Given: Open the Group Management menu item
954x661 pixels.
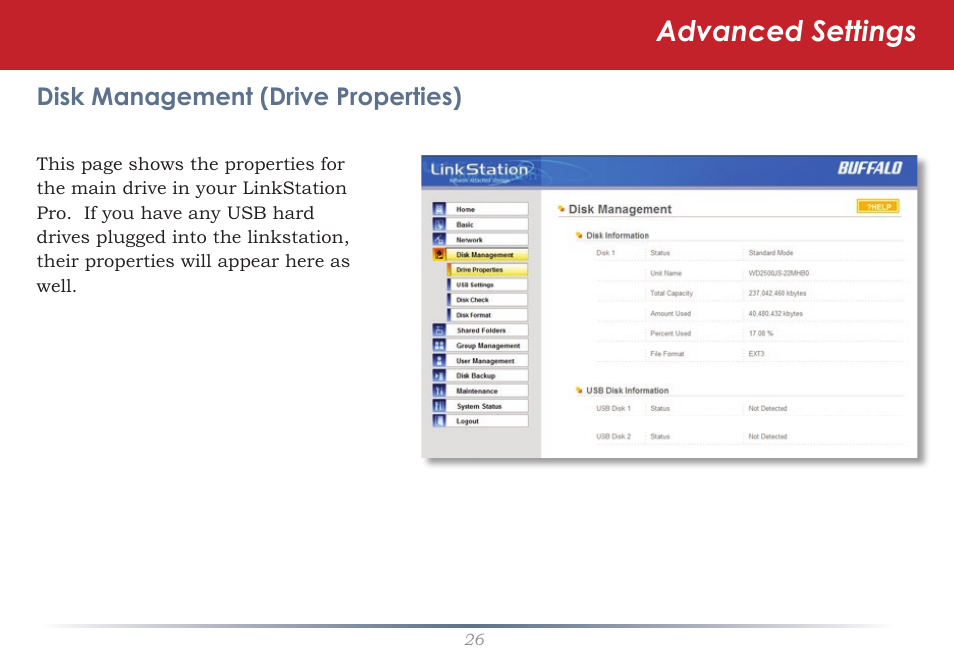Looking at the screenshot, I should click(x=487, y=345).
